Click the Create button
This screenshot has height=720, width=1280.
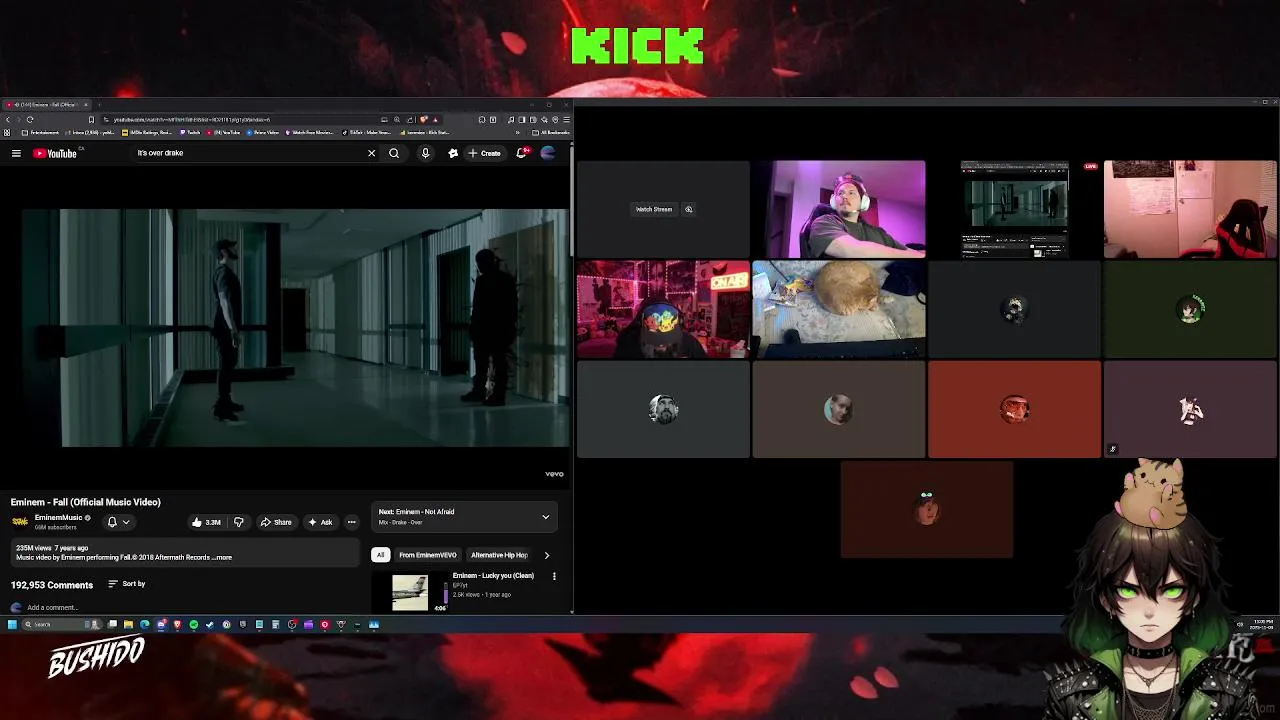485,153
